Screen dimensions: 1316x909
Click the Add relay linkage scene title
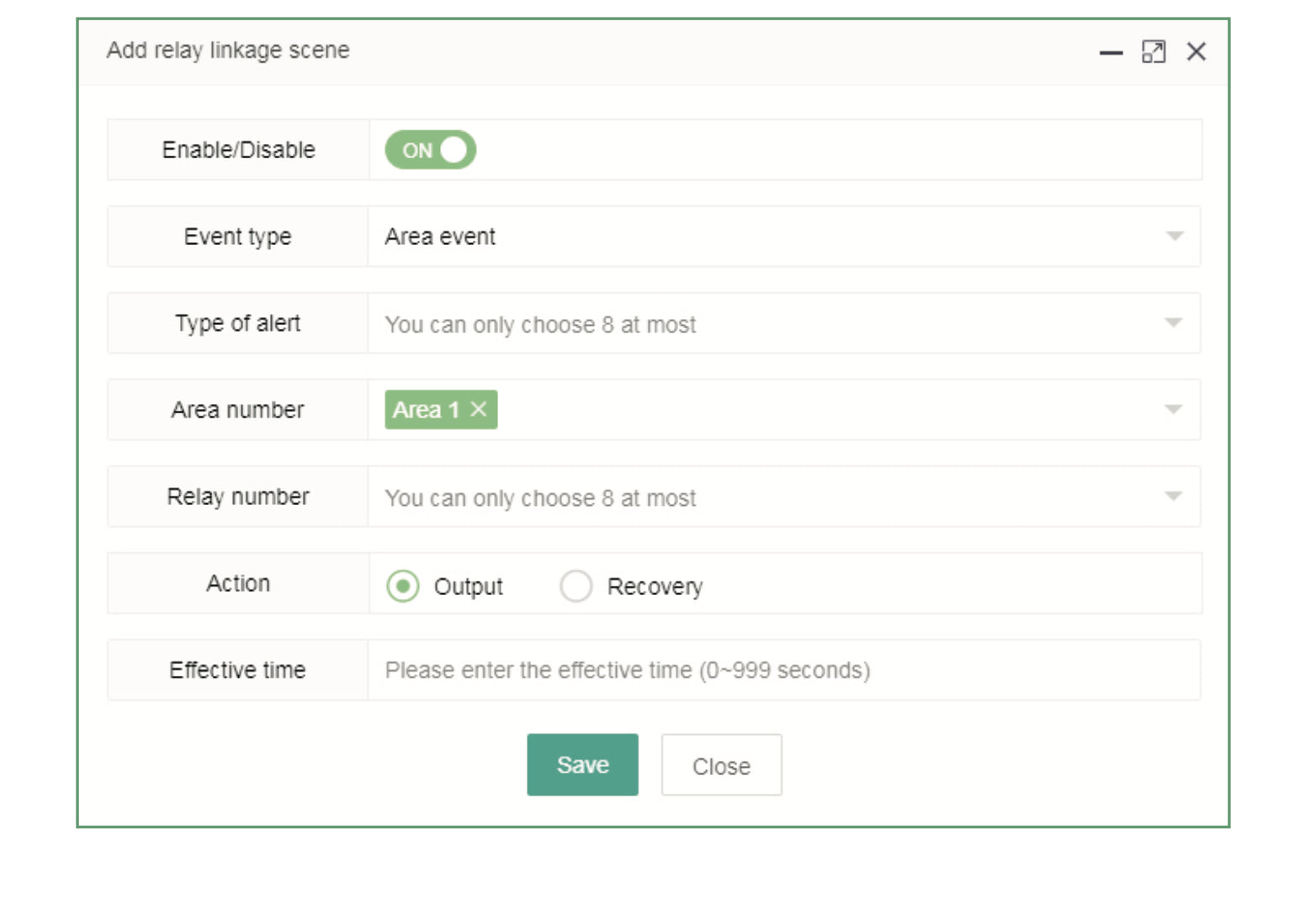coord(228,50)
